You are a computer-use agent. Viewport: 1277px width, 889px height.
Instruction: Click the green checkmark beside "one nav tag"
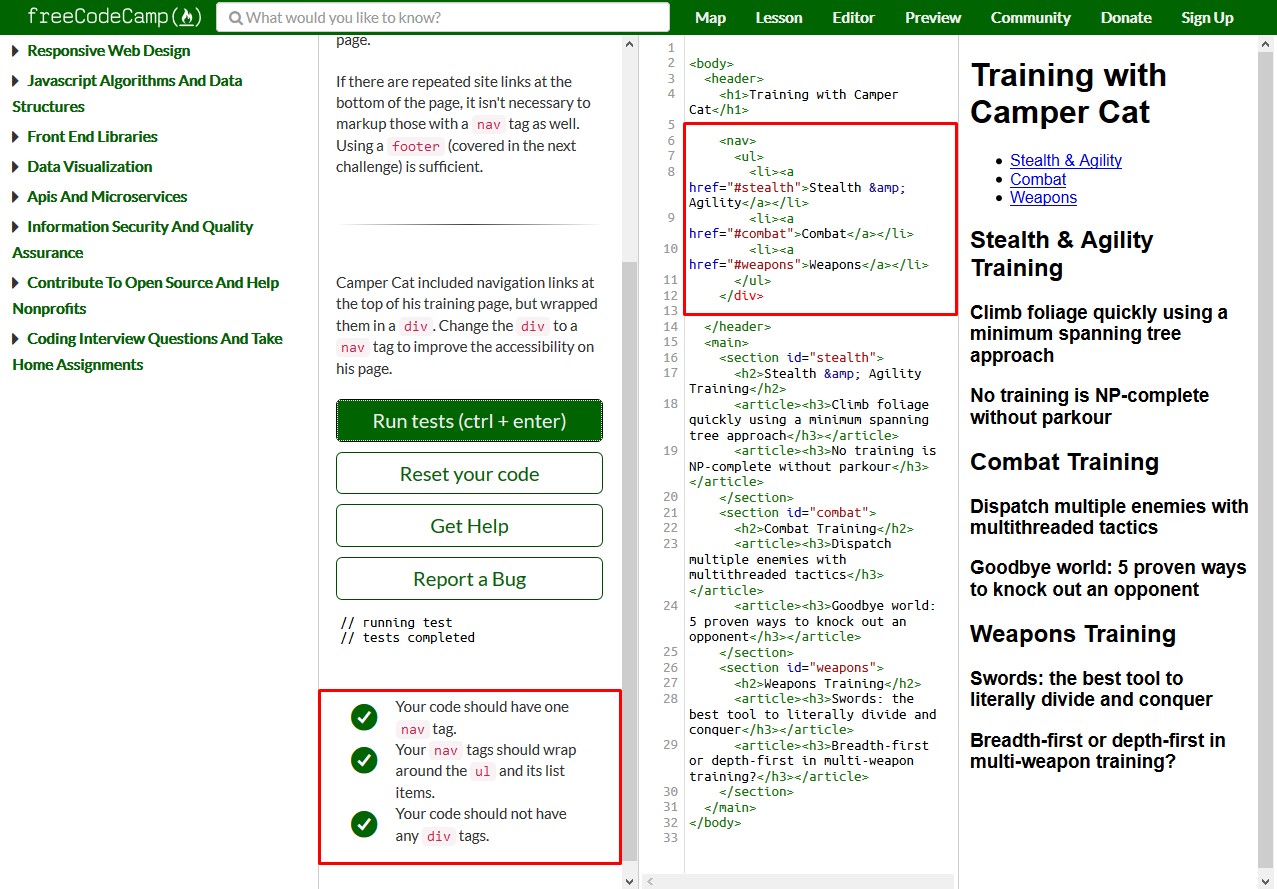[x=364, y=717]
